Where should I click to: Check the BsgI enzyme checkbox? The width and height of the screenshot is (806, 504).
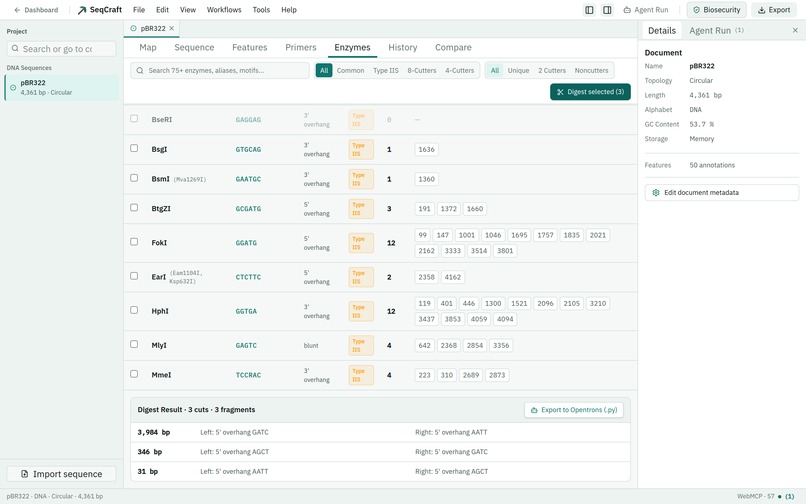click(134, 148)
